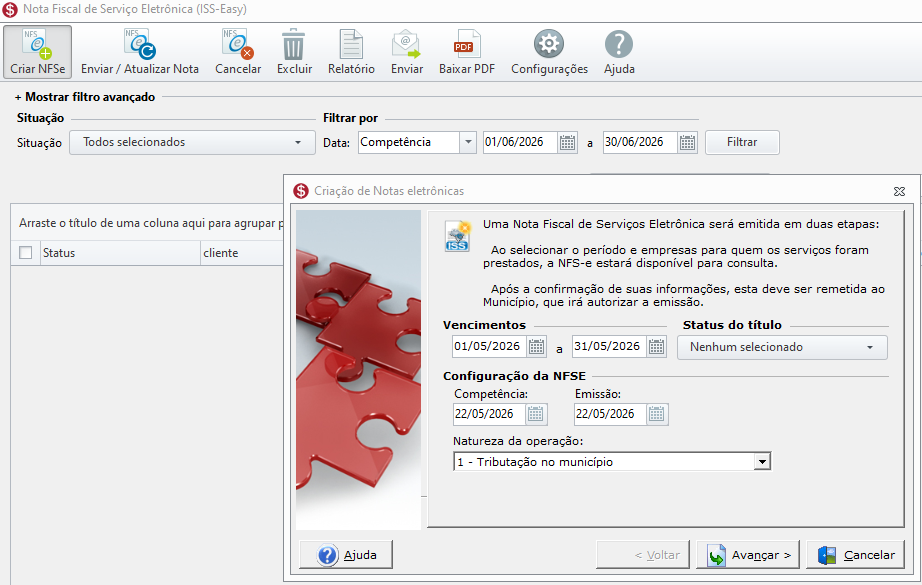Open Enviar / Atualizar Nota tool
This screenshot has height=585, width=922.
pos(139,52)
